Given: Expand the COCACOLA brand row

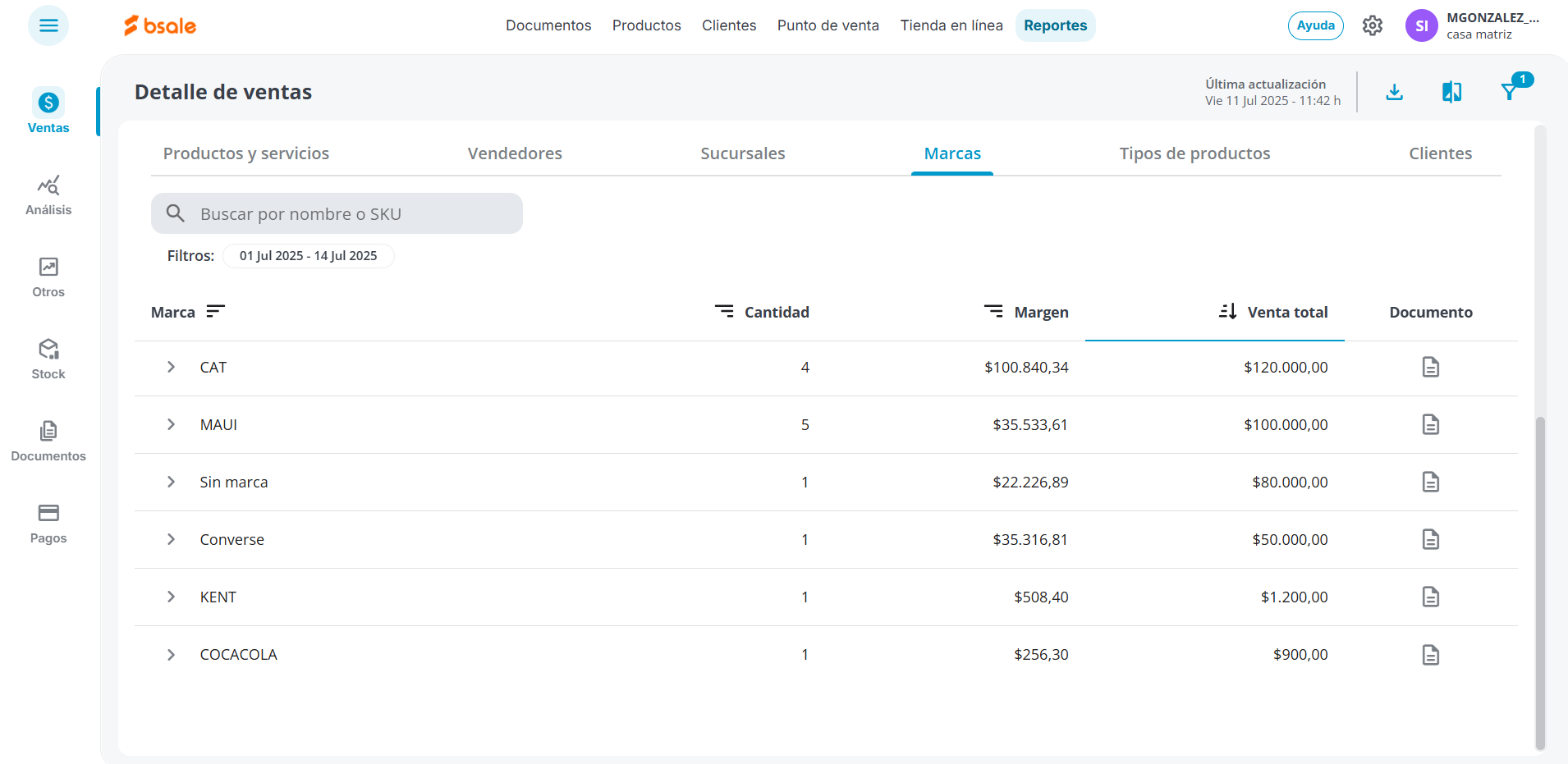Looking at the screenshot, I should pyautogui.click(x=171, y=655).
